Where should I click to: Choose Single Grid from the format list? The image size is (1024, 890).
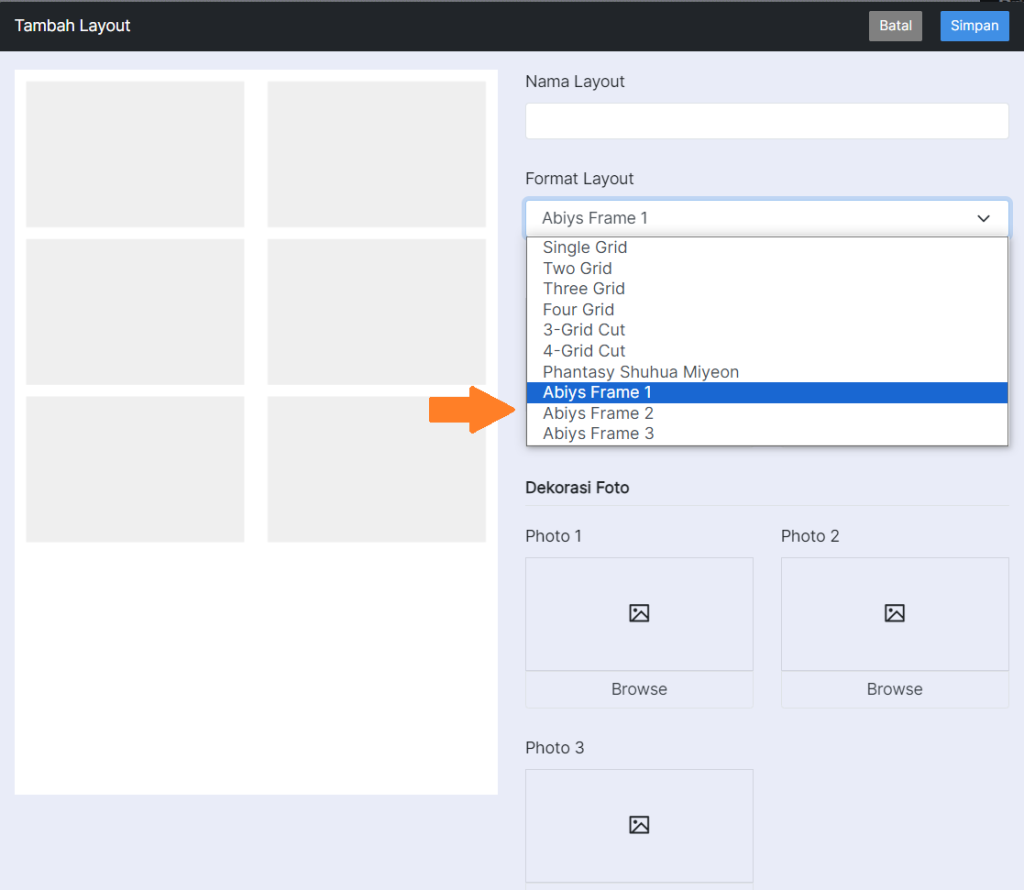pyautogui.click(x=767, y=247)
